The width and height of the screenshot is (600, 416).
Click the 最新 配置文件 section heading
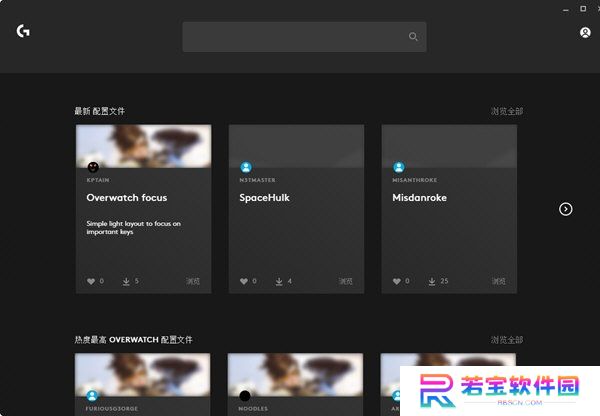pos(99,111)
